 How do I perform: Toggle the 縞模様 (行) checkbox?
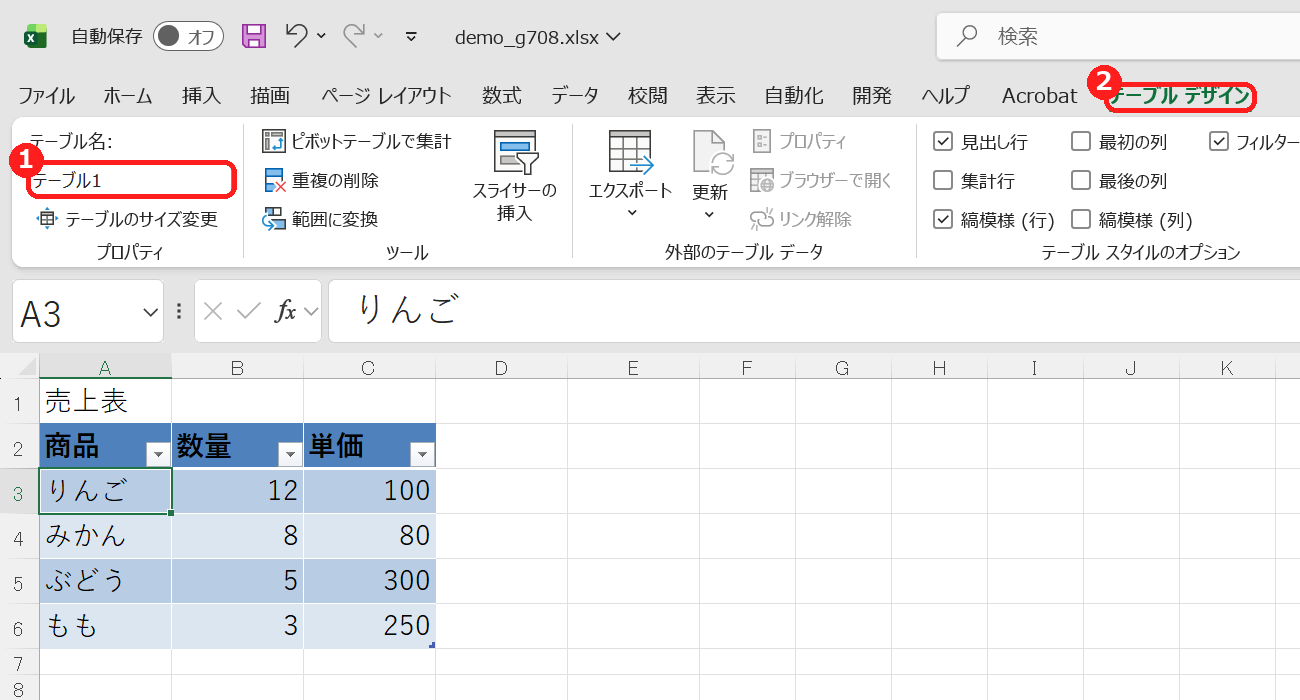(943, 219)
